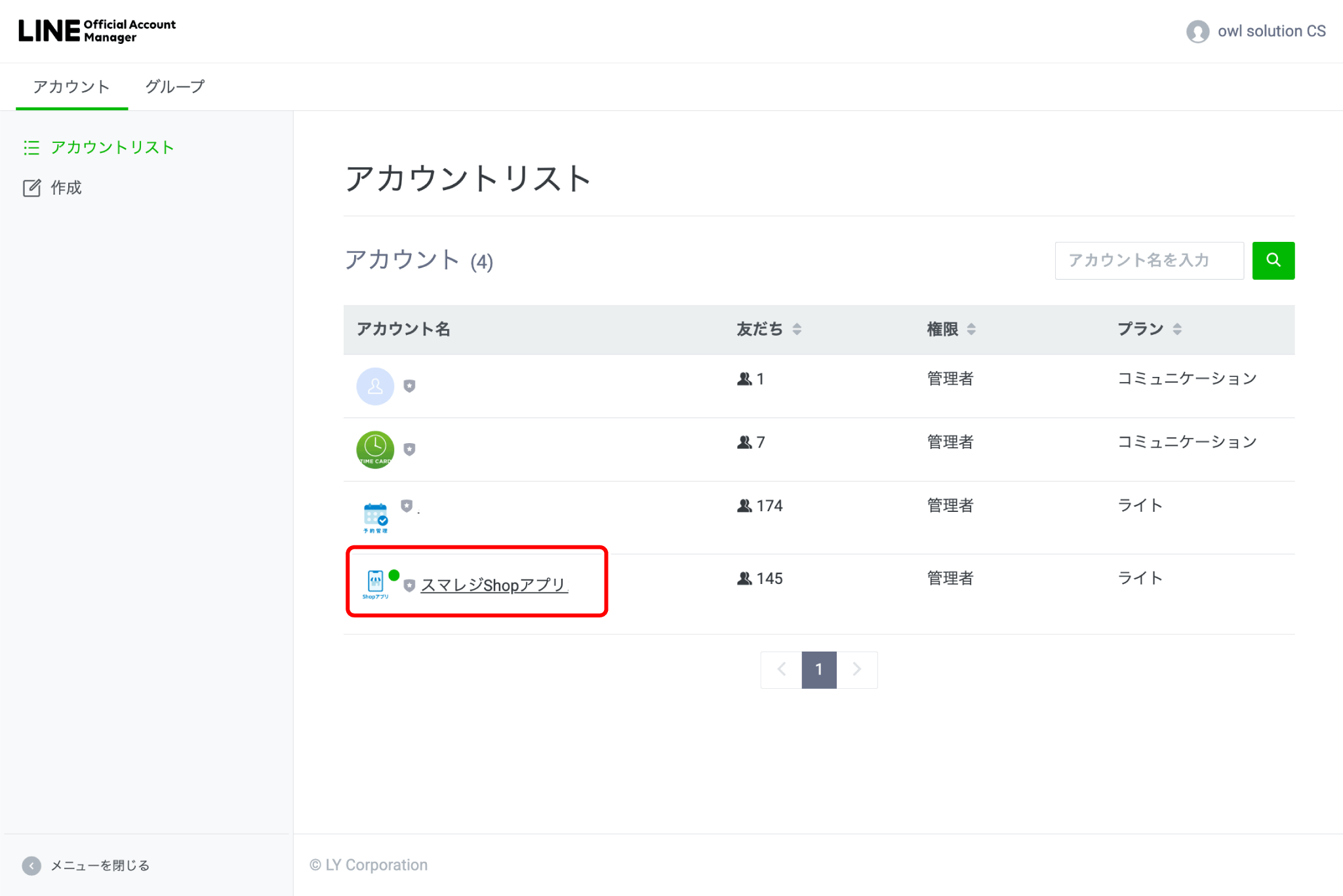The width and height of the screenshot is (1343, 896).
Task: Click the owl solution CS profile avatar
Action: [1197, 31]
